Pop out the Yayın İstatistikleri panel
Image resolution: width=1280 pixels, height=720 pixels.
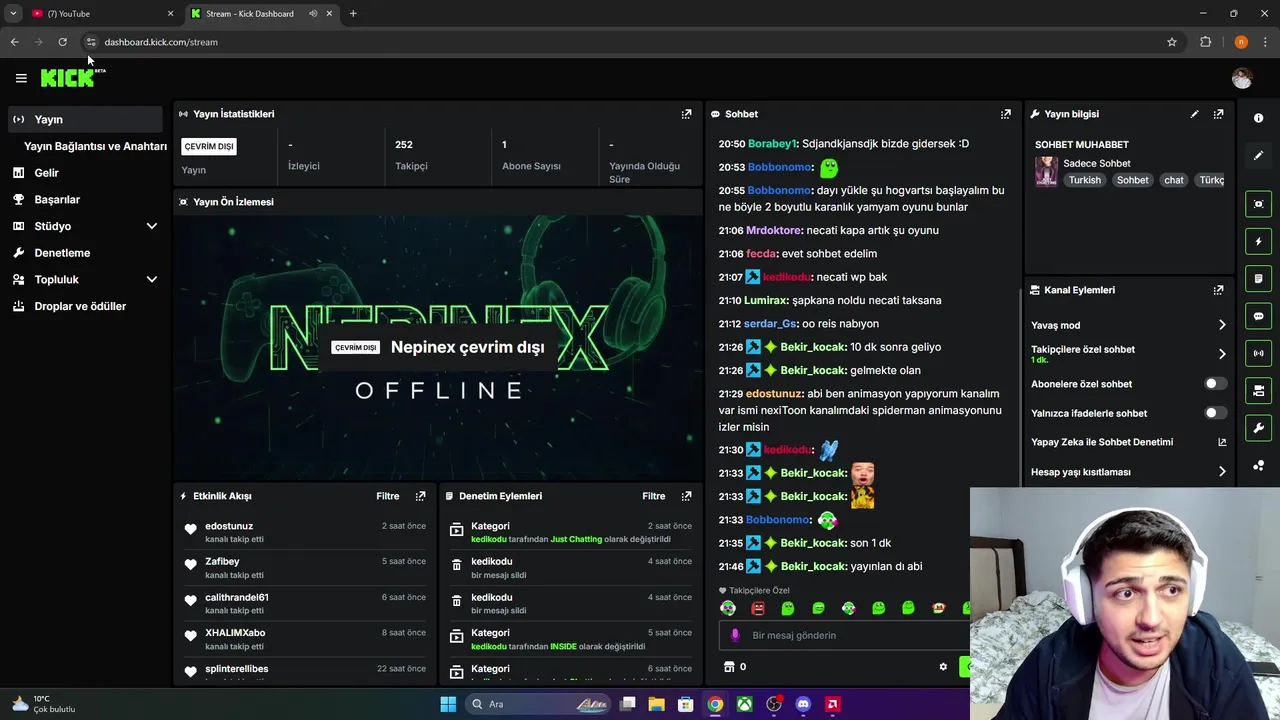tap(686, 114)
